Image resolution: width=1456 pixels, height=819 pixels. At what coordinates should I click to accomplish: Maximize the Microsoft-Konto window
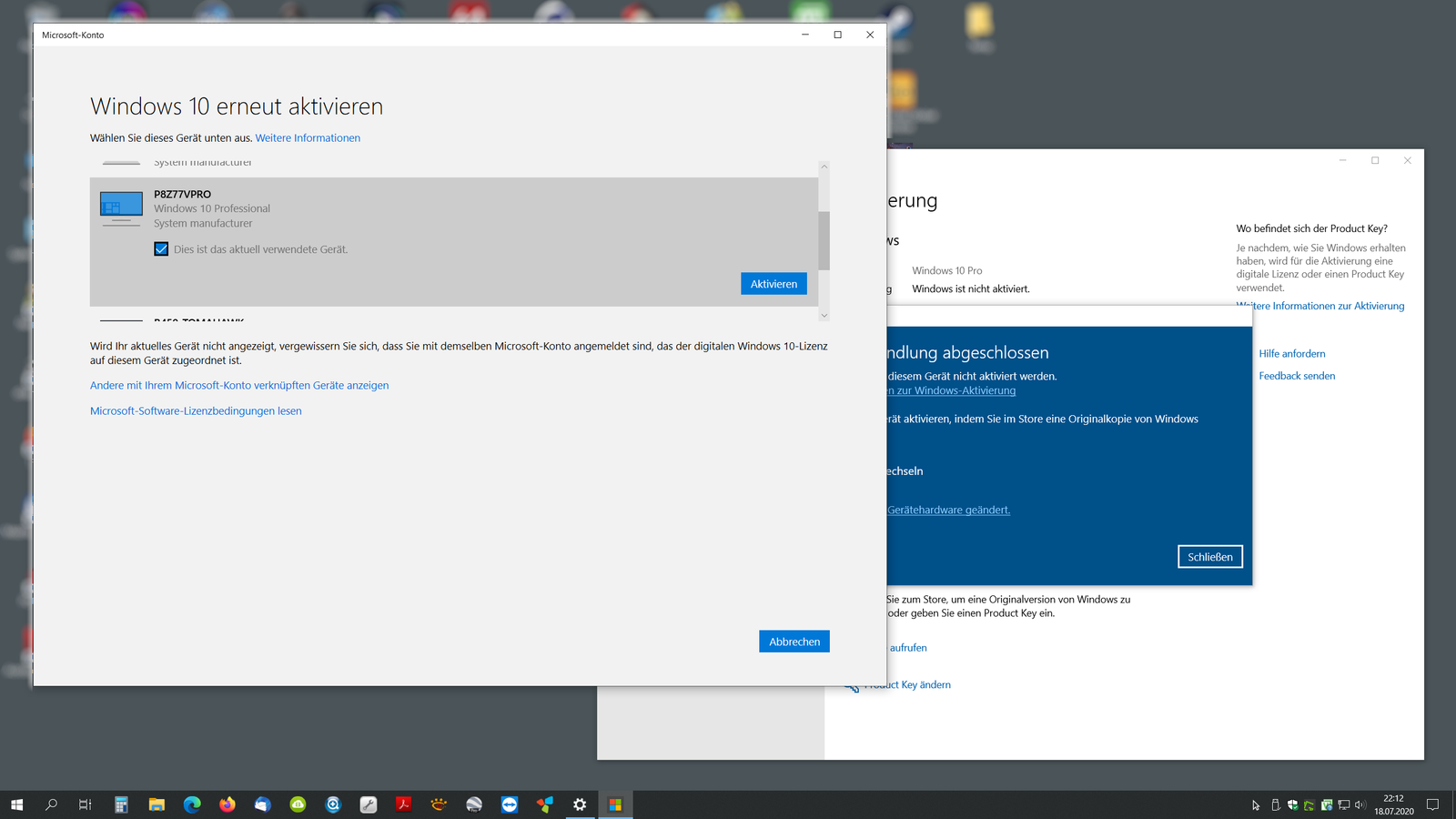(837, 35)
